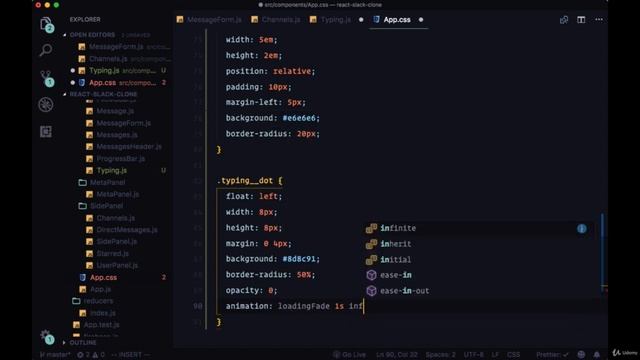Open the Extensions view icon
Screen dimensions: 640x360
pos(46,131)
